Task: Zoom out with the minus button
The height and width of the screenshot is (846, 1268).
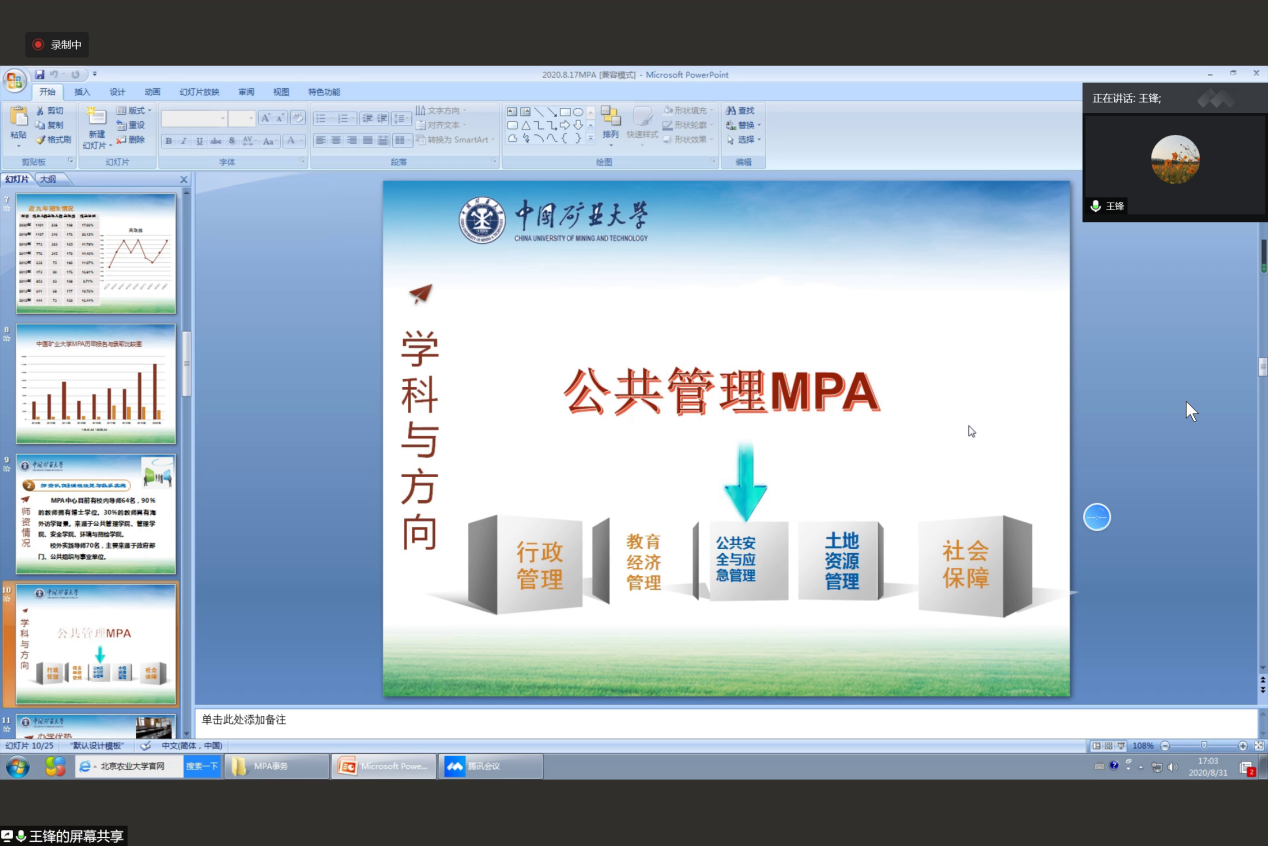Action: pyautogui.click(x=1165, y=746)
